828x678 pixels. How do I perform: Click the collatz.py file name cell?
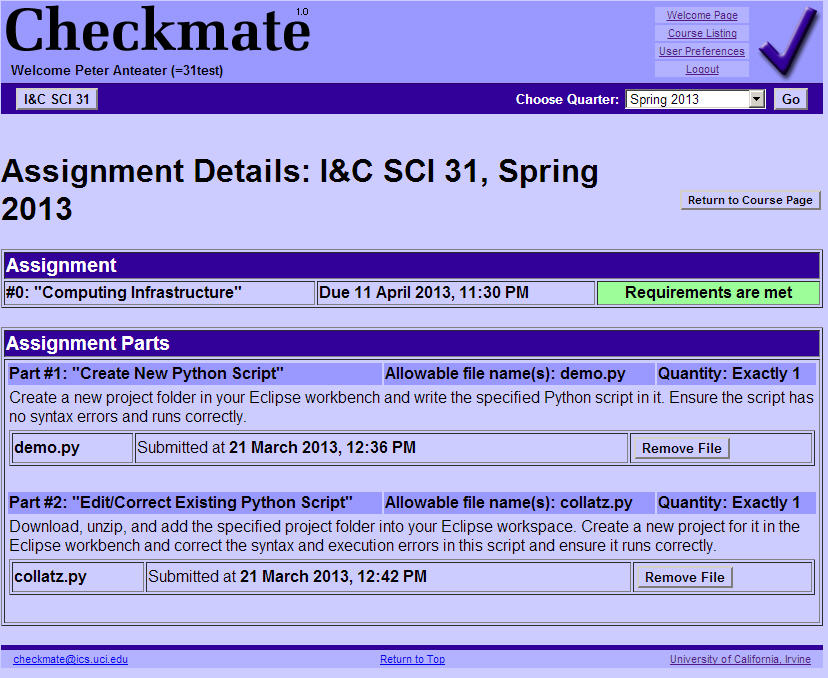[78, 577]
